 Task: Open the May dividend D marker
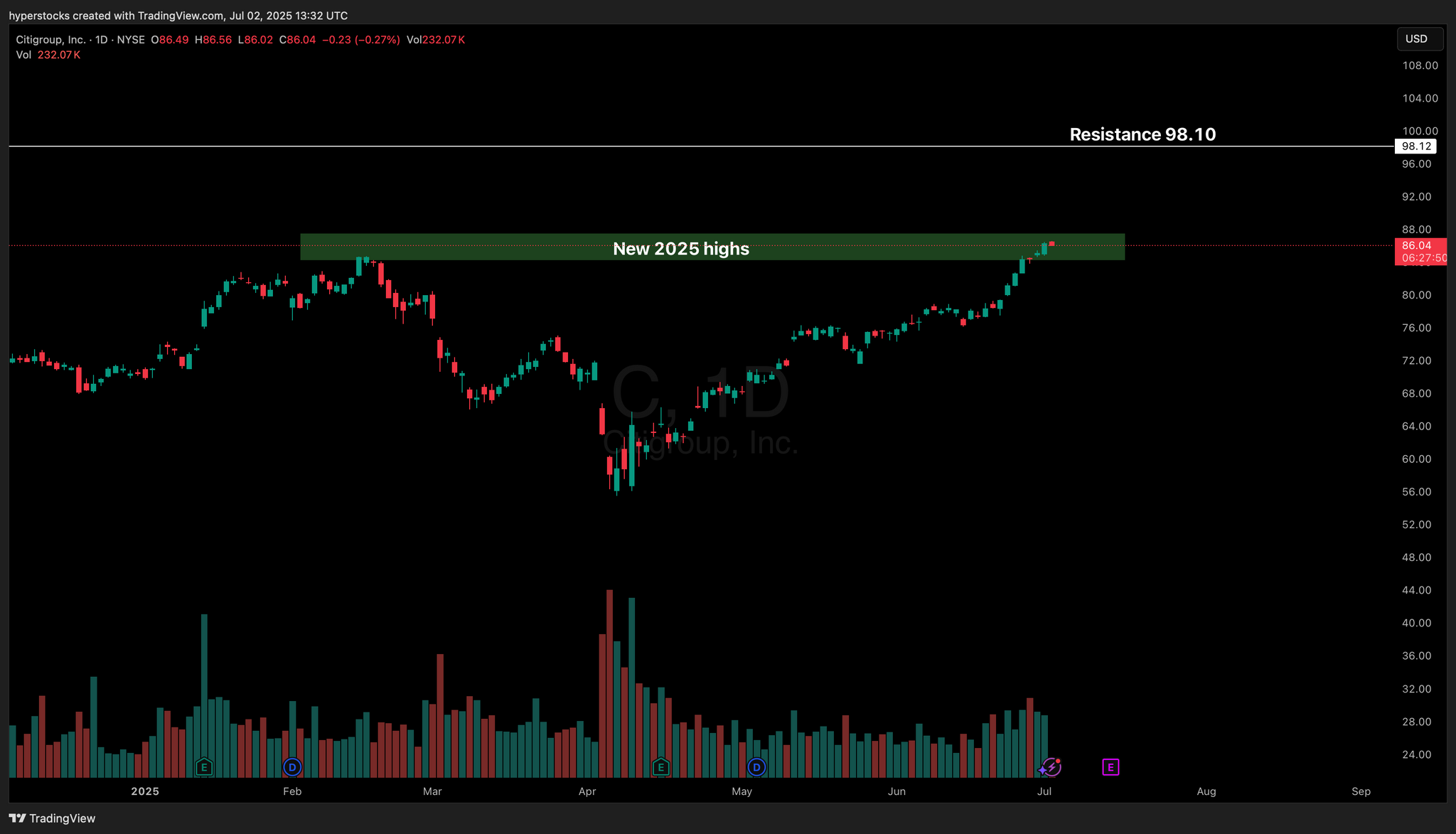[757, 767]
